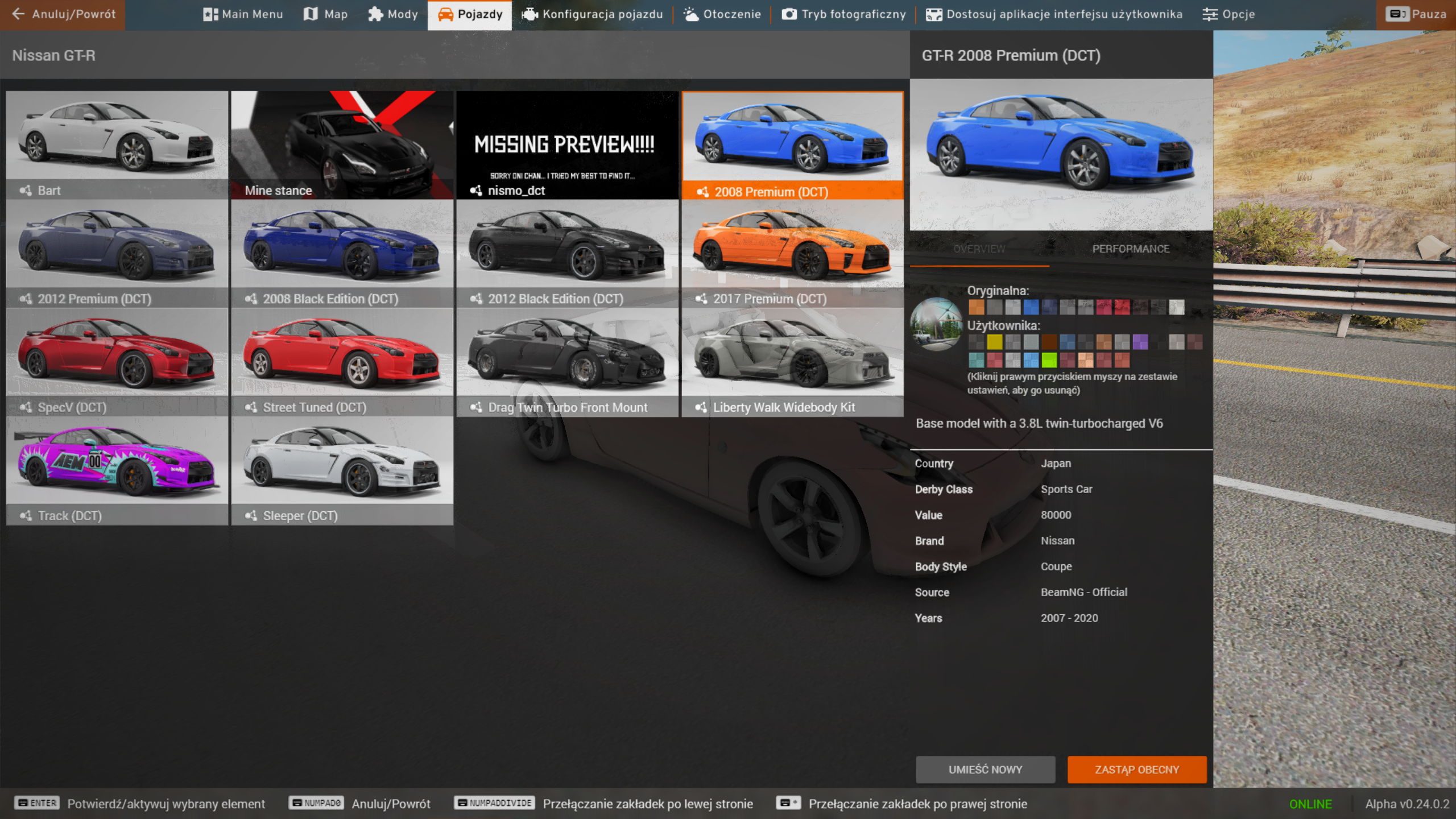Select the Sleeper (DCT) configuration
The width and height of the screenshot is (1456, 819).
[342, 471]
